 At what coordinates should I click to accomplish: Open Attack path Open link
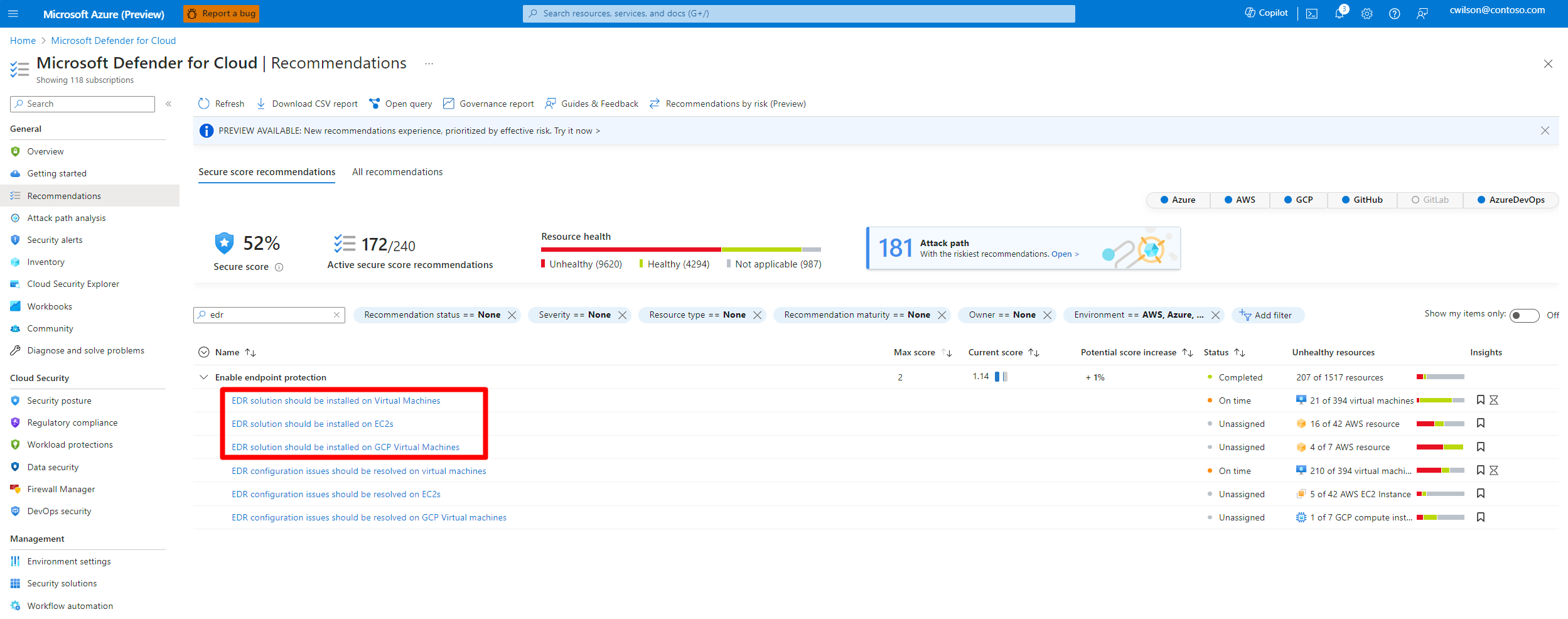[x=1065, y=254]
